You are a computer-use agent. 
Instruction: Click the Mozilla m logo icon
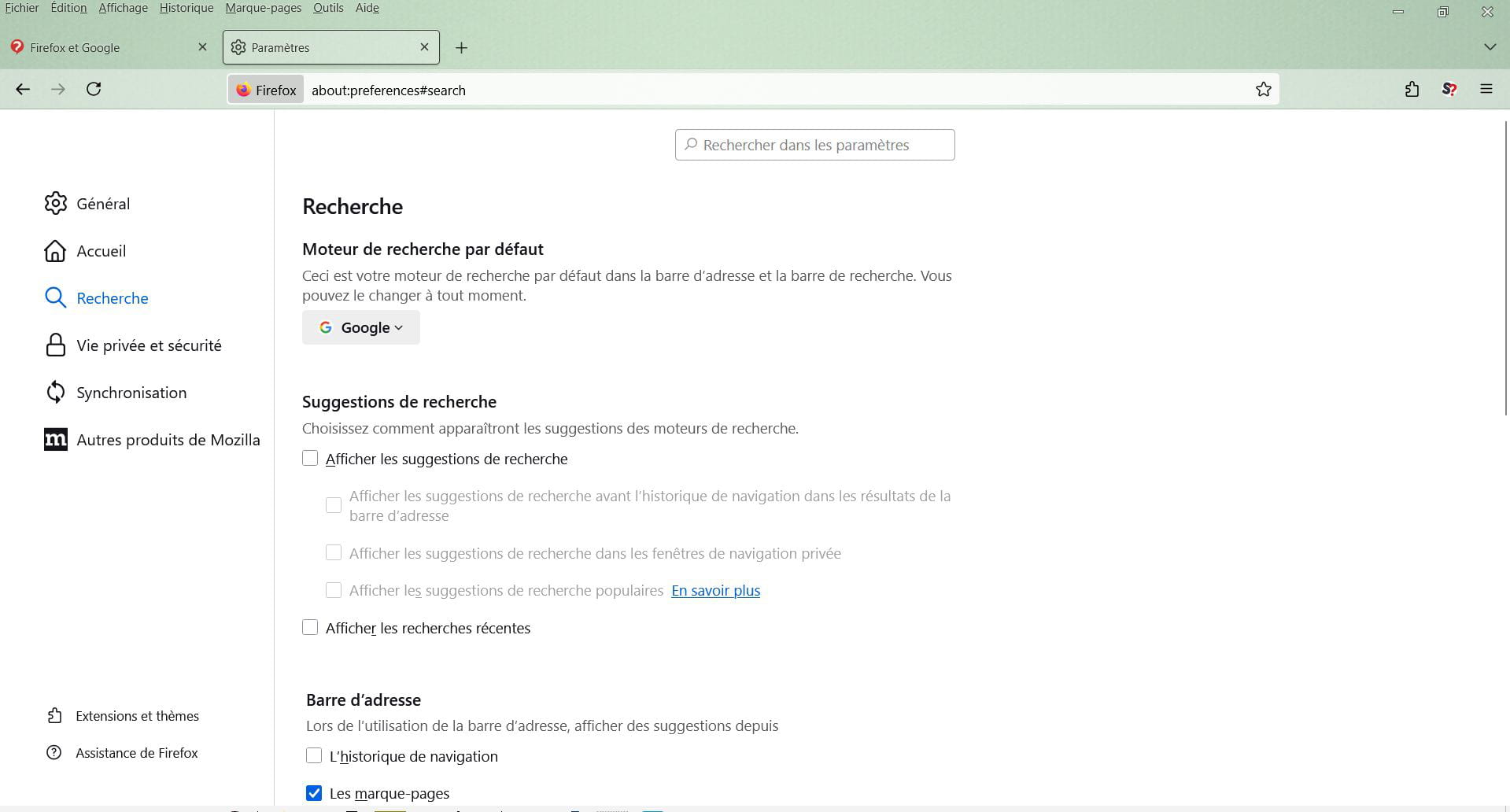point(55,439)
